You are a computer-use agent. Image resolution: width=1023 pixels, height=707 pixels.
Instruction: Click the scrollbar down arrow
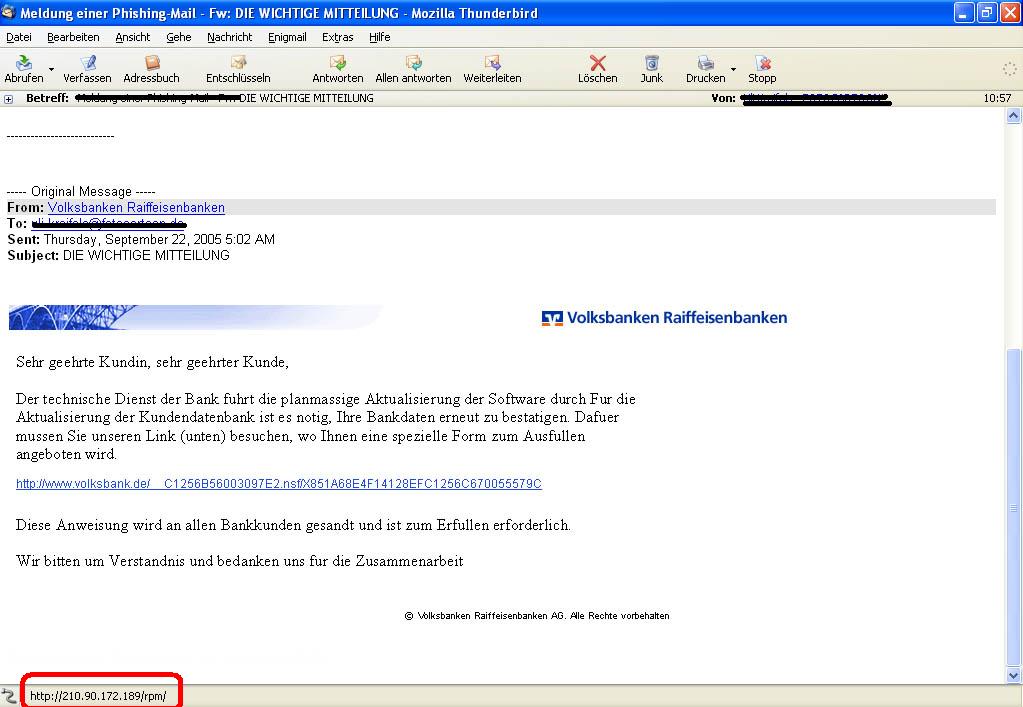[x=1013, y=676]
